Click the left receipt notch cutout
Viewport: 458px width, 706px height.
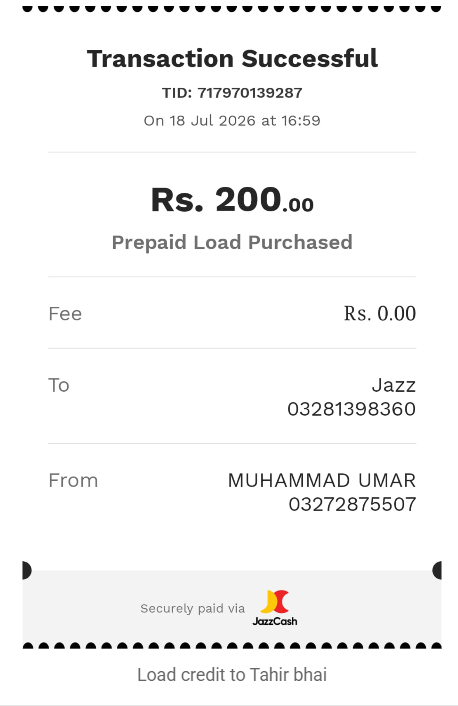pos(27,570)
